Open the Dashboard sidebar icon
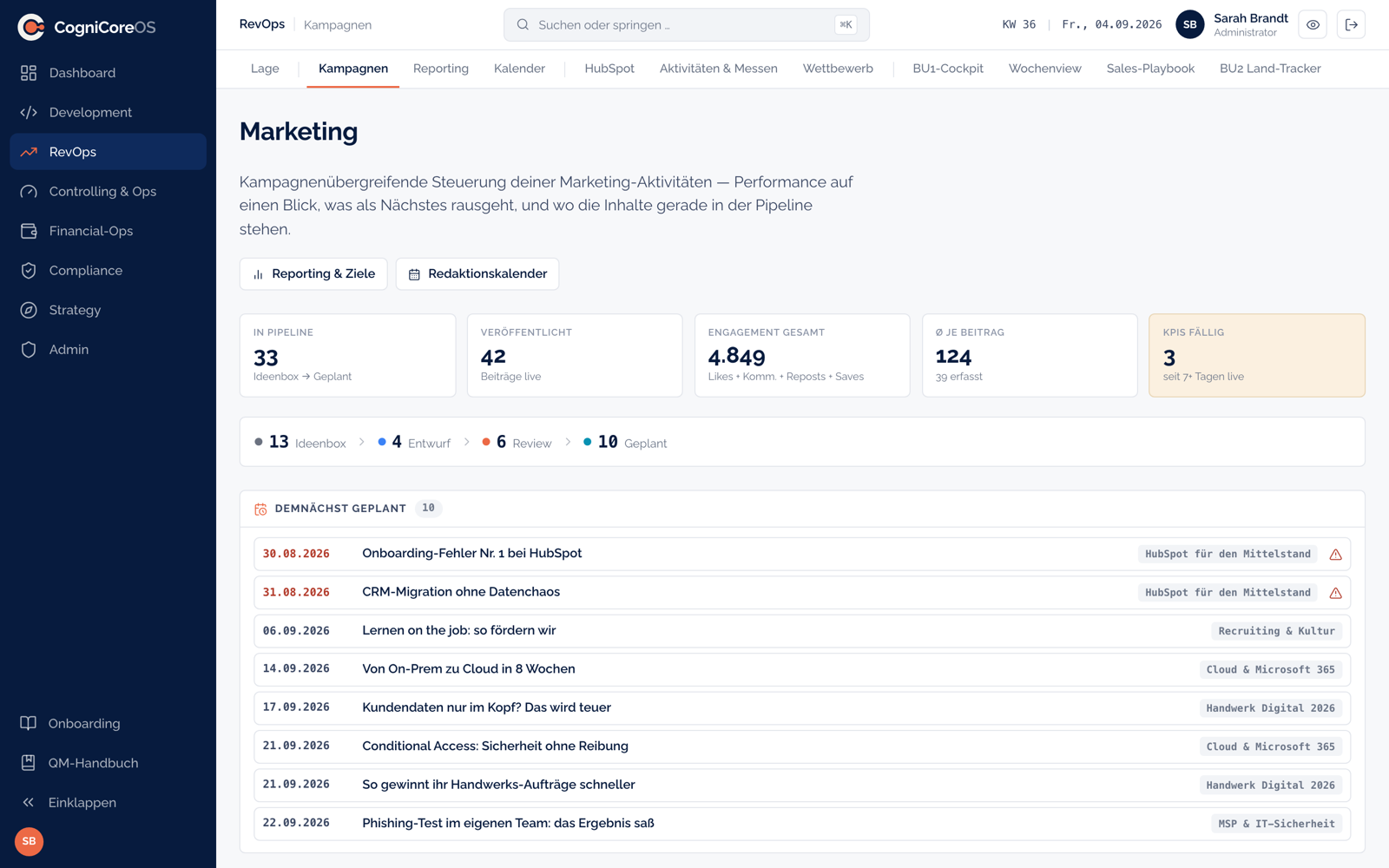The image size is (1389, 868). tap(29, 73)
